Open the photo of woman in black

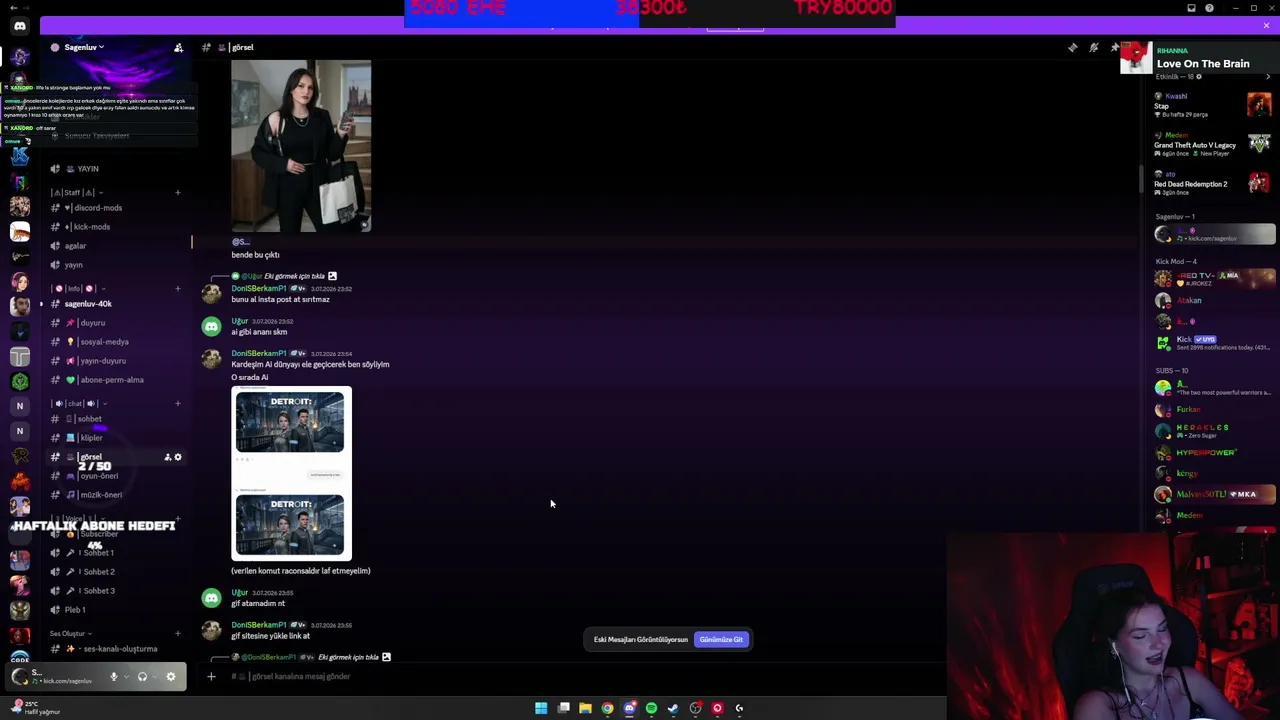point(301,146)
